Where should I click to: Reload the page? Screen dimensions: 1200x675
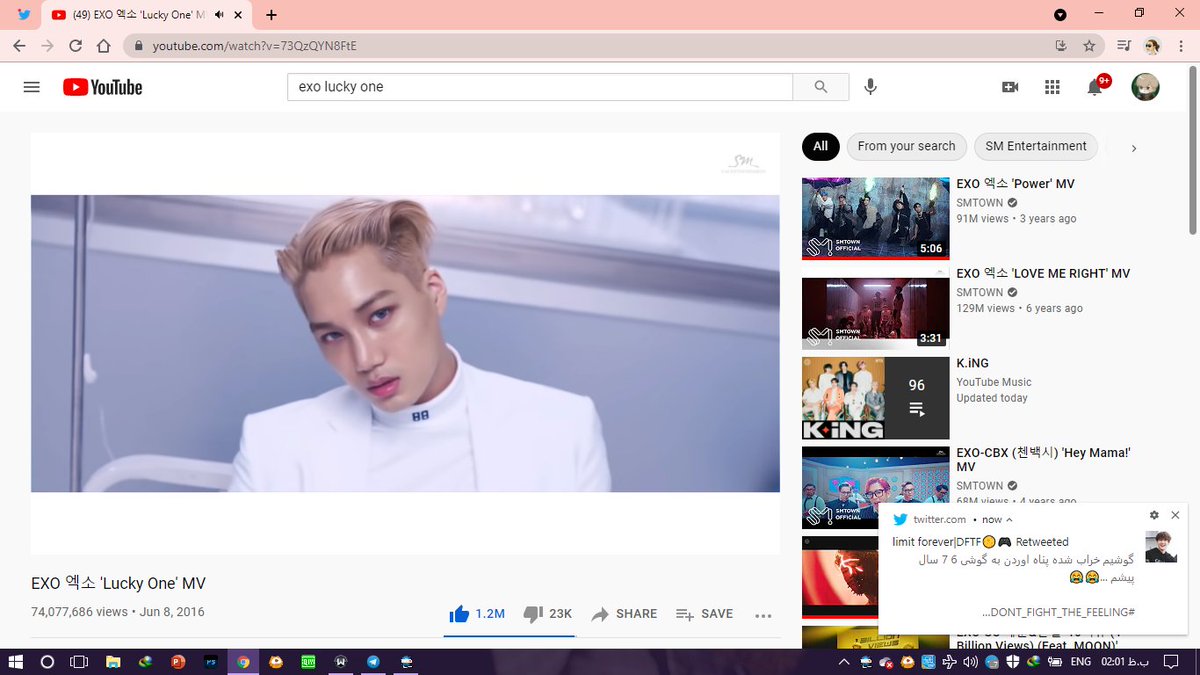pyautogui.click(x=75, y=46)
